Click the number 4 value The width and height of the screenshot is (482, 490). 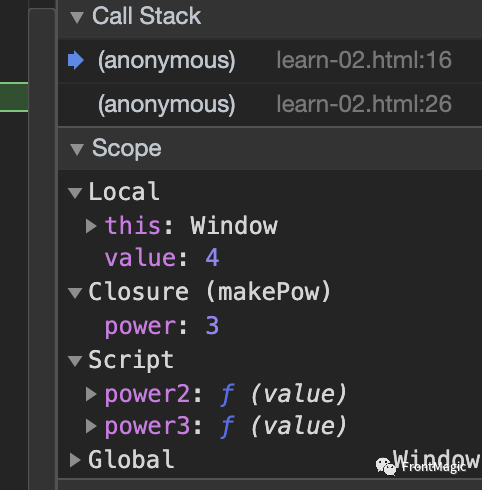[x=212, y=258]
